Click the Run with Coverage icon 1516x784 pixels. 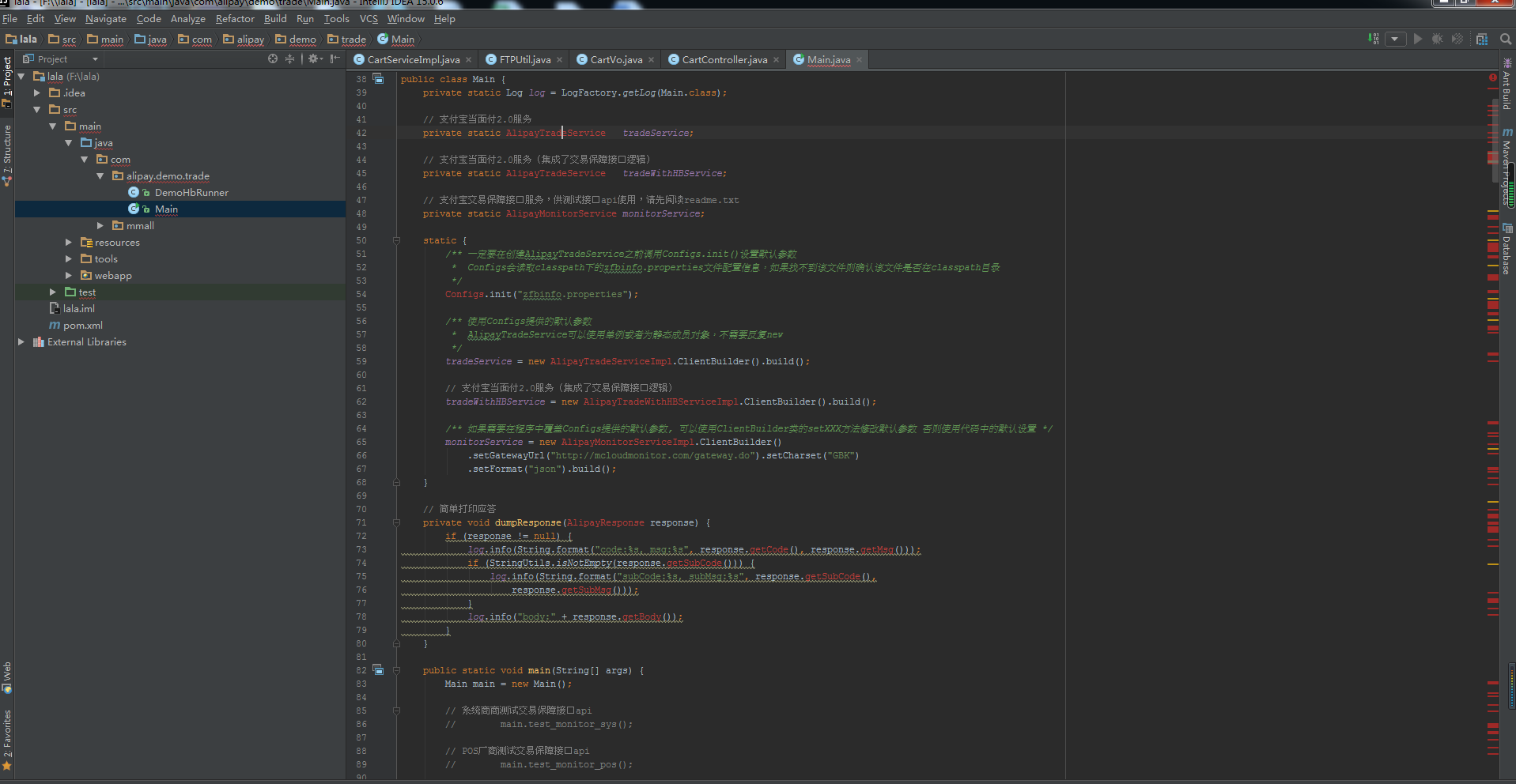pos(1457,39)
